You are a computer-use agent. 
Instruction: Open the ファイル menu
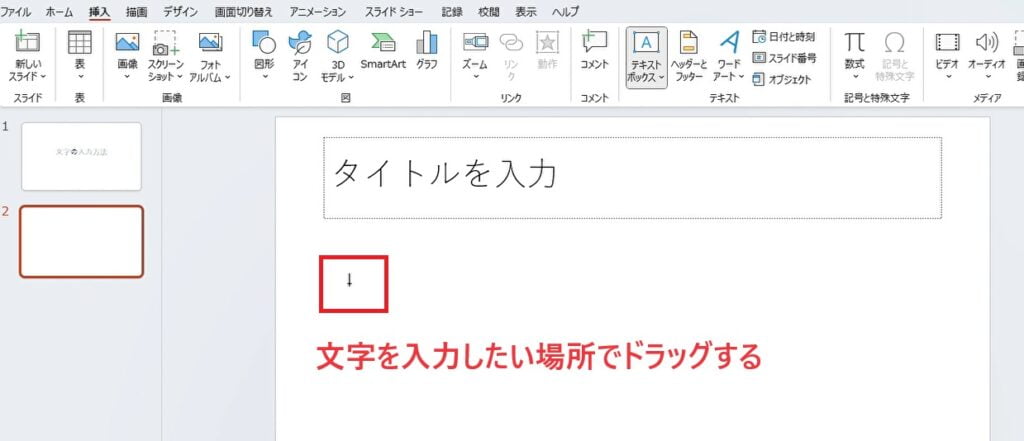click(x=20, y=11)
